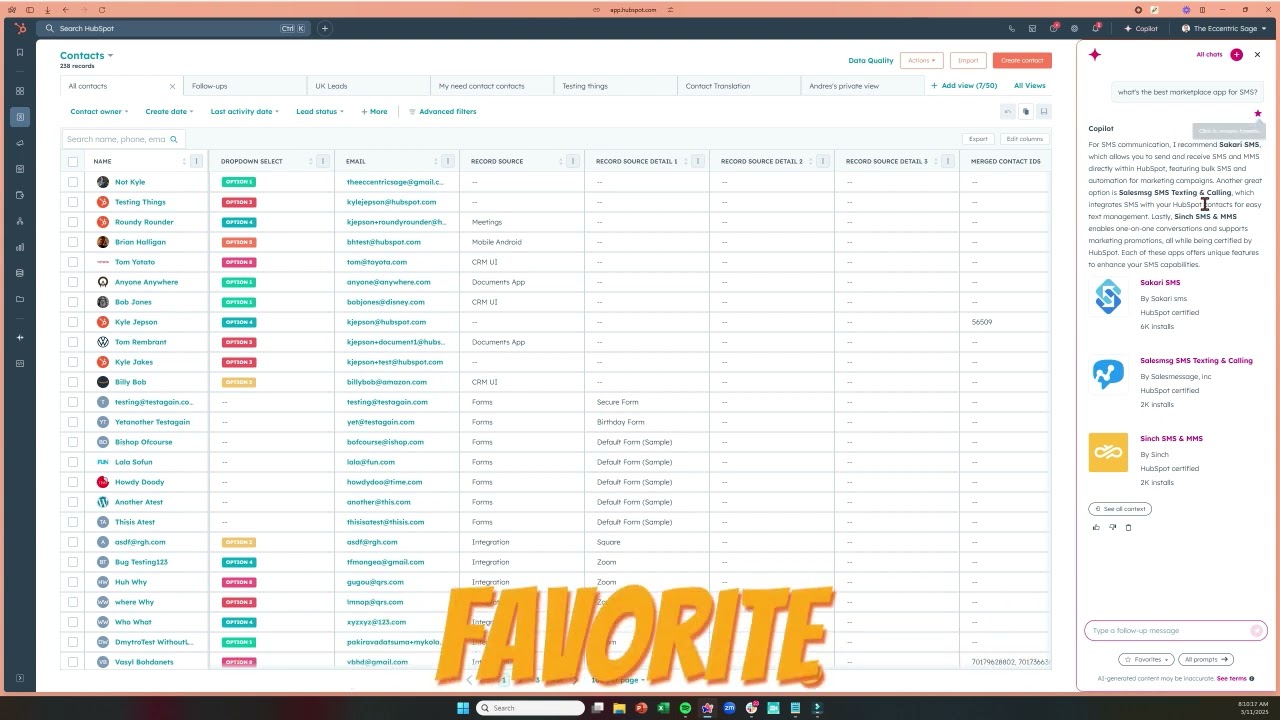Click the phone calling icon in top bar
The height and width of the screenshot is (720, 1280).
tap(1012, 29)
